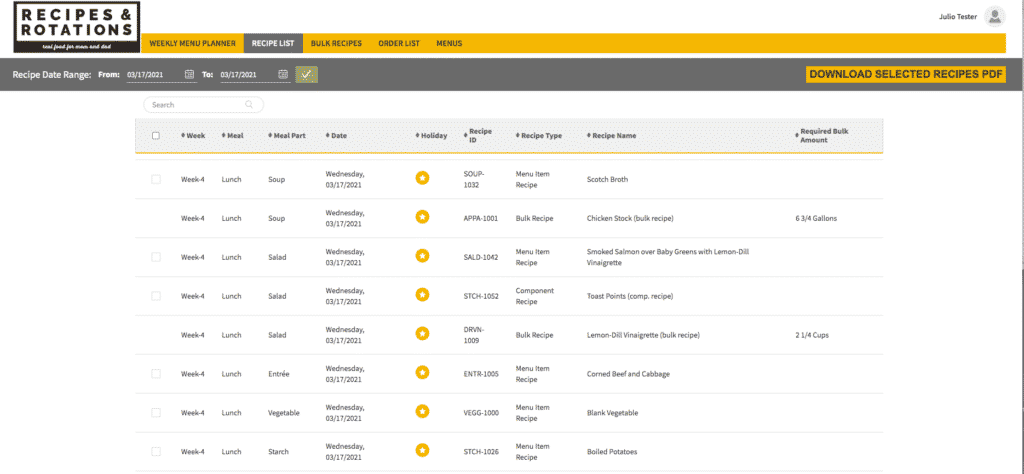
Task: Click the Scotch Broth recipe name
Action: (607, 179)
